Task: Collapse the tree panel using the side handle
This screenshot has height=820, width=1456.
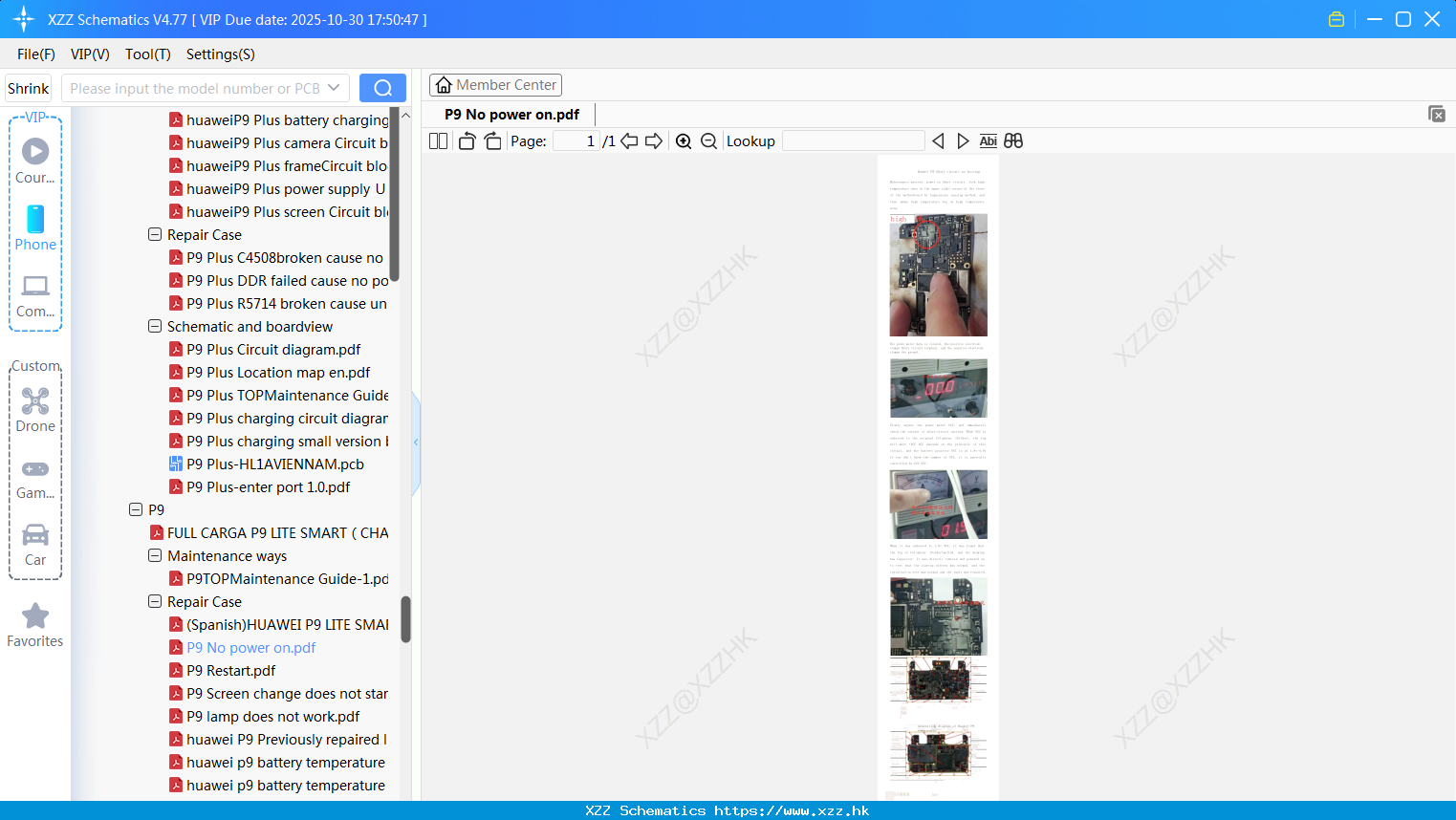Action: (416, 442)
